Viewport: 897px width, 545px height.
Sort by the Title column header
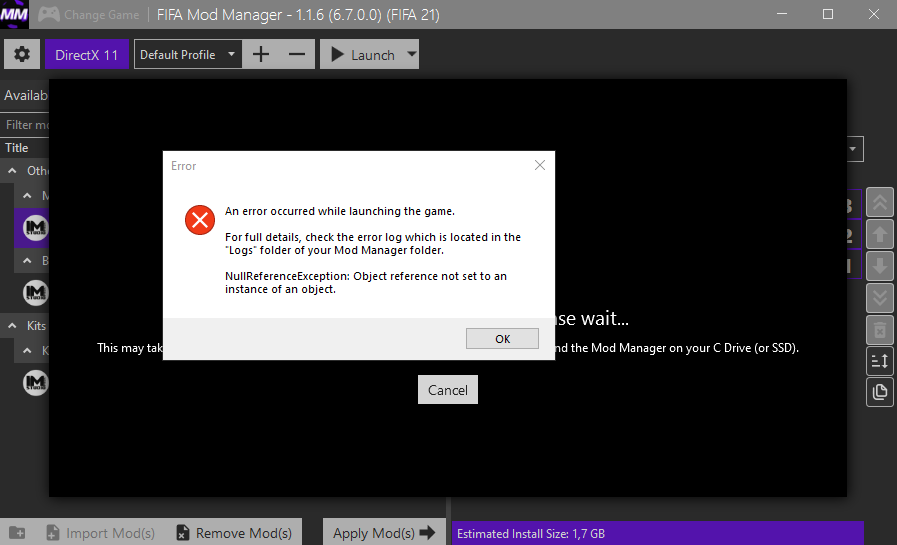(x=17, y=148)
